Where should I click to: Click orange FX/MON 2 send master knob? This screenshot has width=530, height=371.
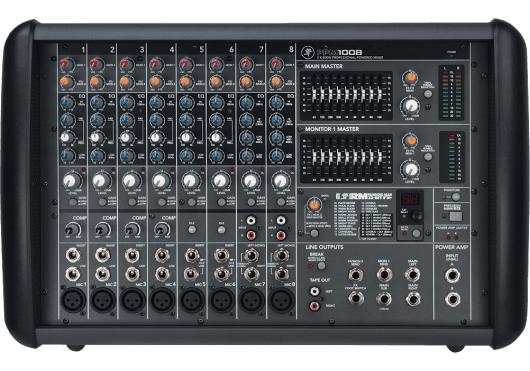tap(314, 205)
